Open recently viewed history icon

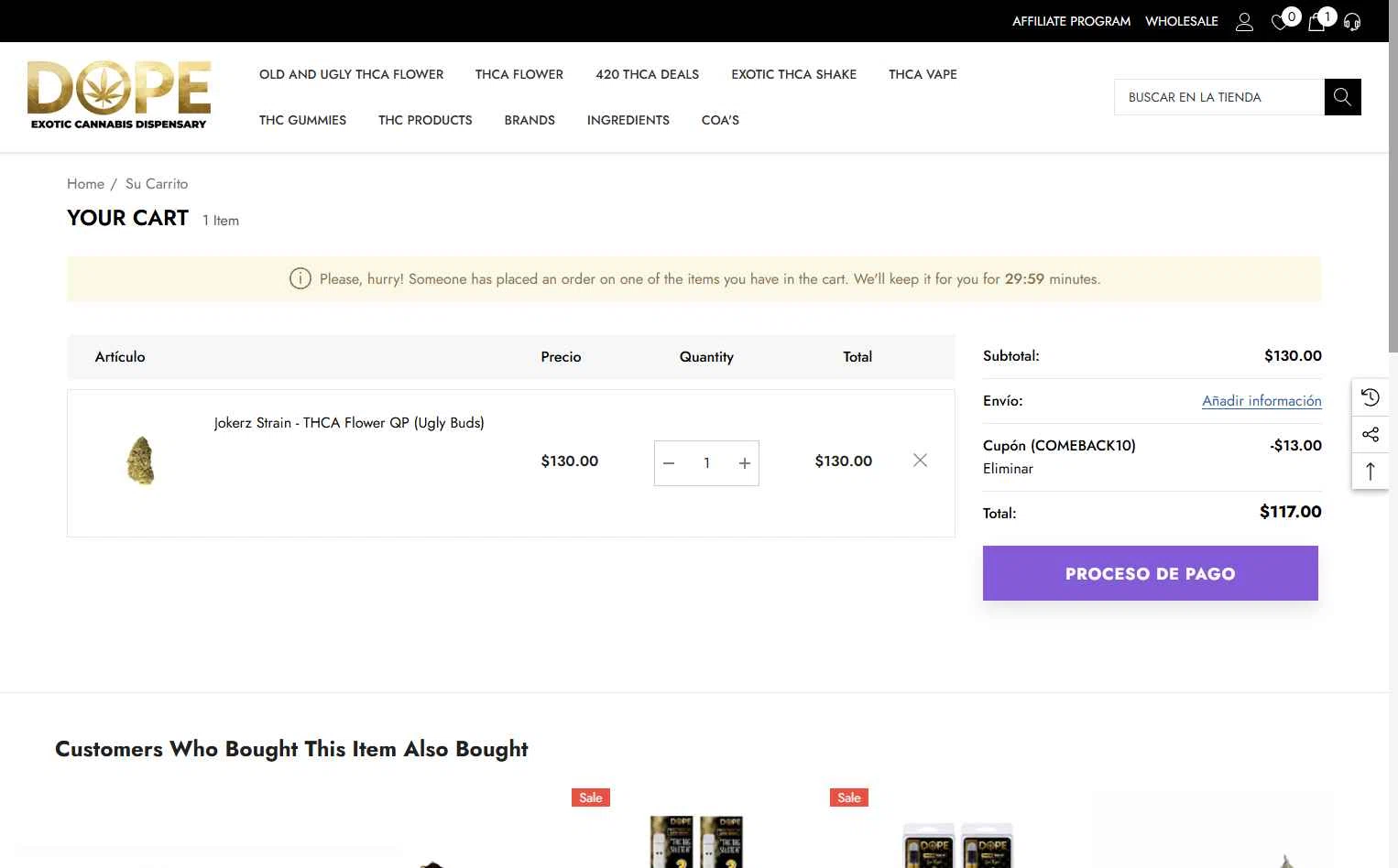(x=1371, y=397)
